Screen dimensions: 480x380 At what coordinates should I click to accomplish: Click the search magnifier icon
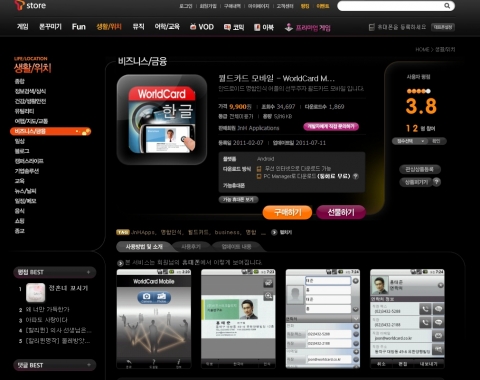447,6
